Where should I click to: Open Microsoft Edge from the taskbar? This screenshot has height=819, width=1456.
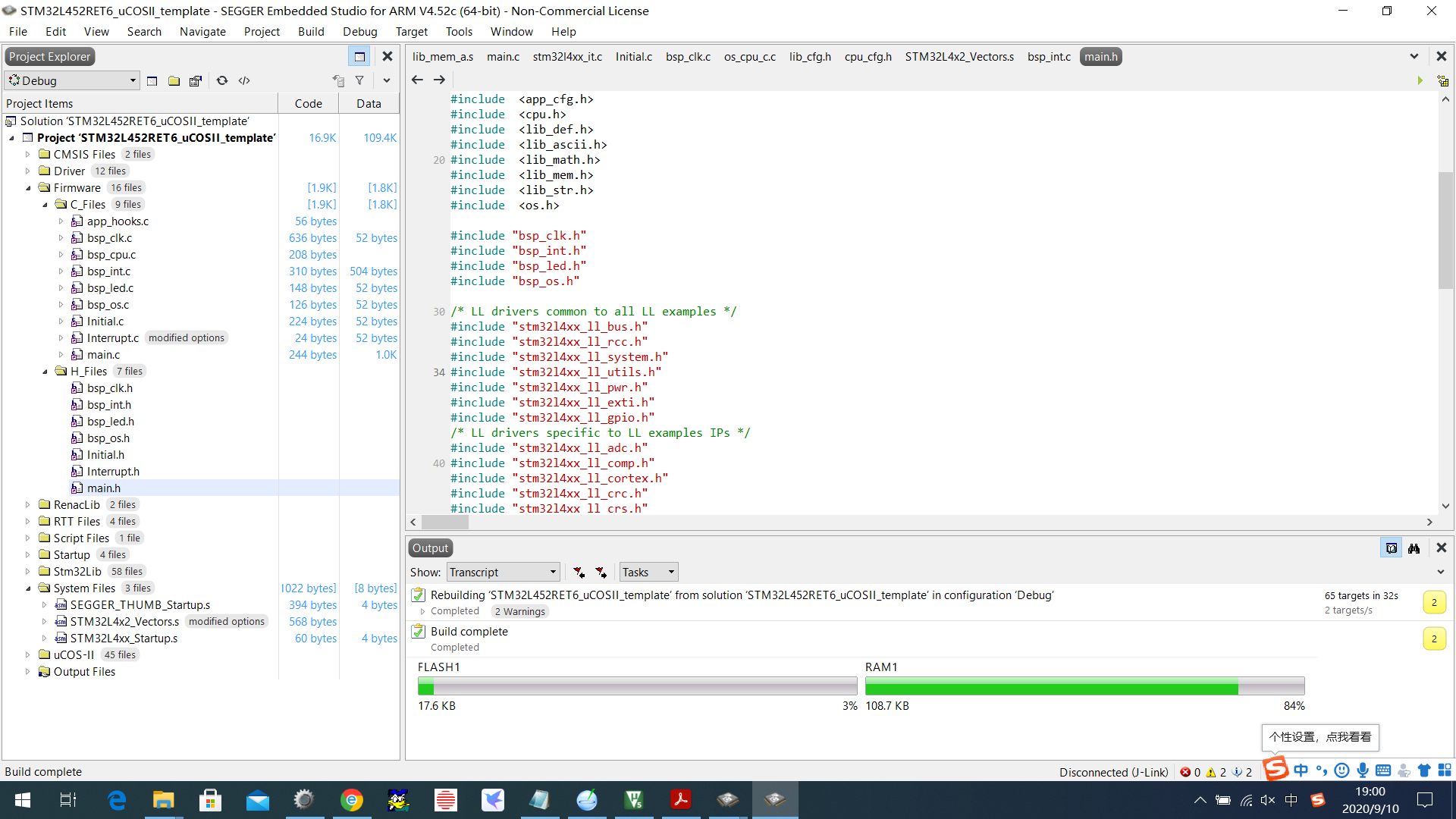point(117,800)
